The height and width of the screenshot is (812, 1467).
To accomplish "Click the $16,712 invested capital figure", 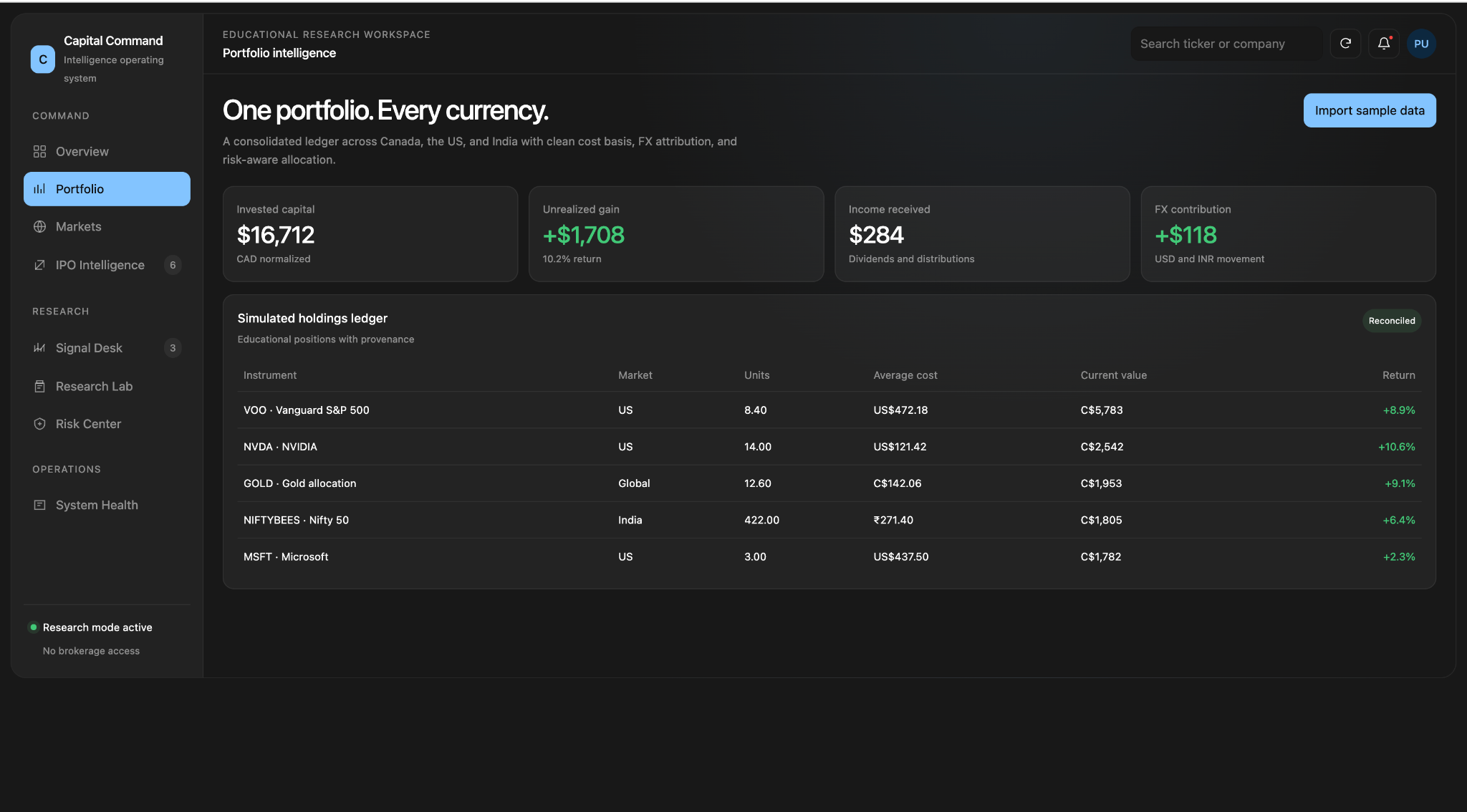I will [x=276, y=235].
